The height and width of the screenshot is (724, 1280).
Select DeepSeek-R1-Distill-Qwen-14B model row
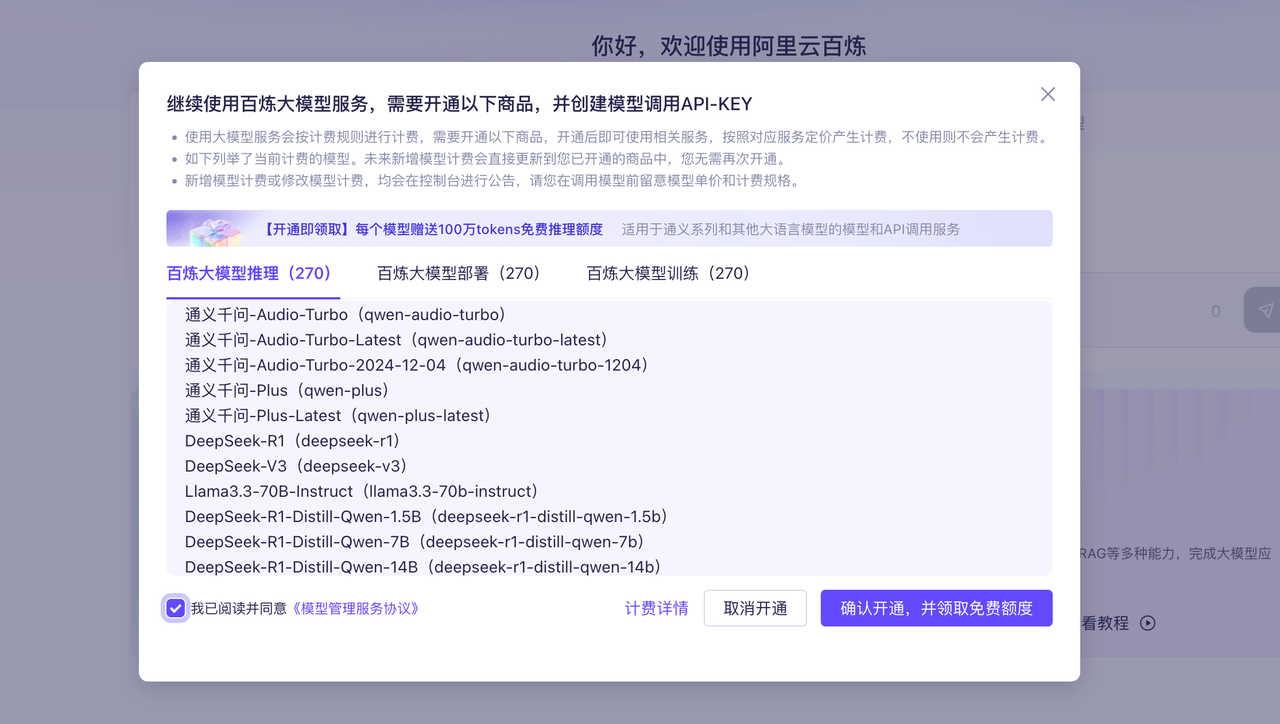click(x=421, y=566)
